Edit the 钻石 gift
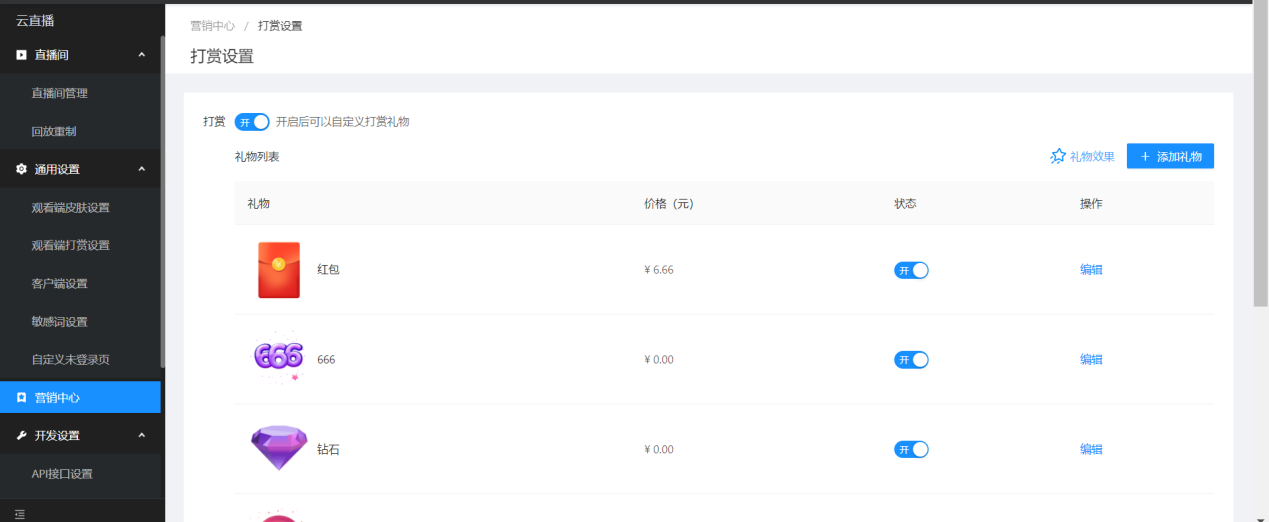This screenshot has height=522, width=1269. (1091, 449)
